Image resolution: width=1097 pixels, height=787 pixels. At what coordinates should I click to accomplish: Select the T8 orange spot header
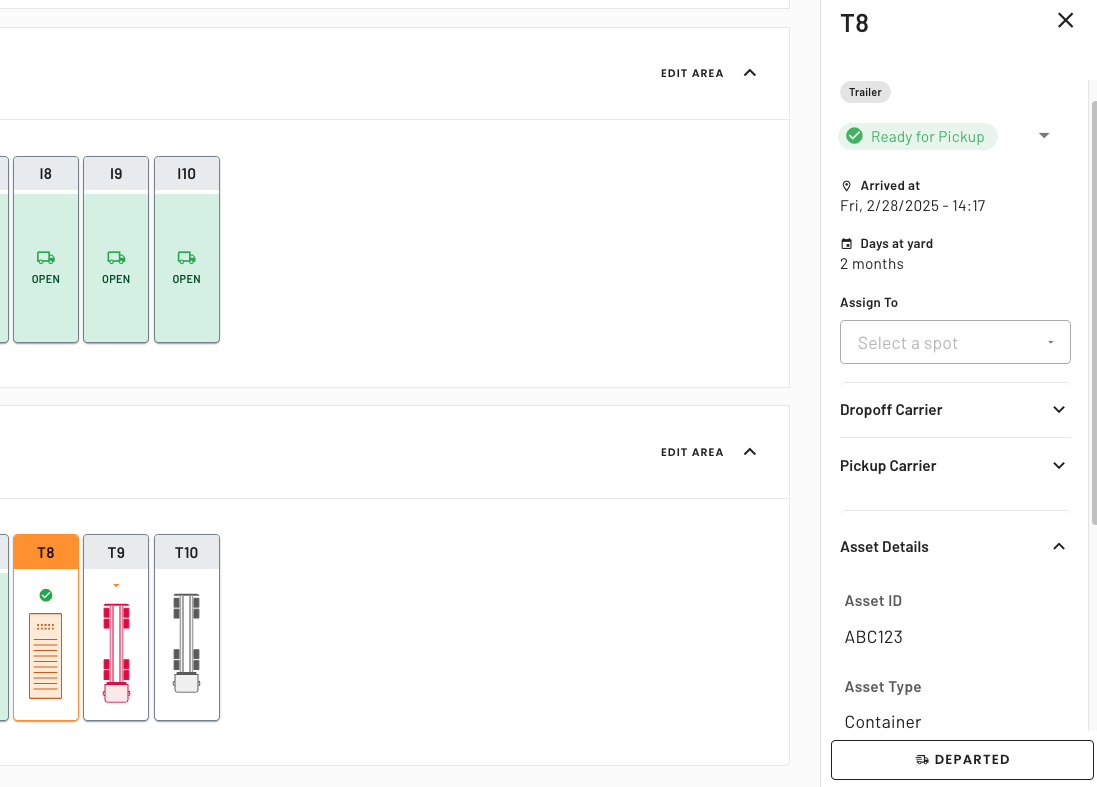(x=45, y=553)
